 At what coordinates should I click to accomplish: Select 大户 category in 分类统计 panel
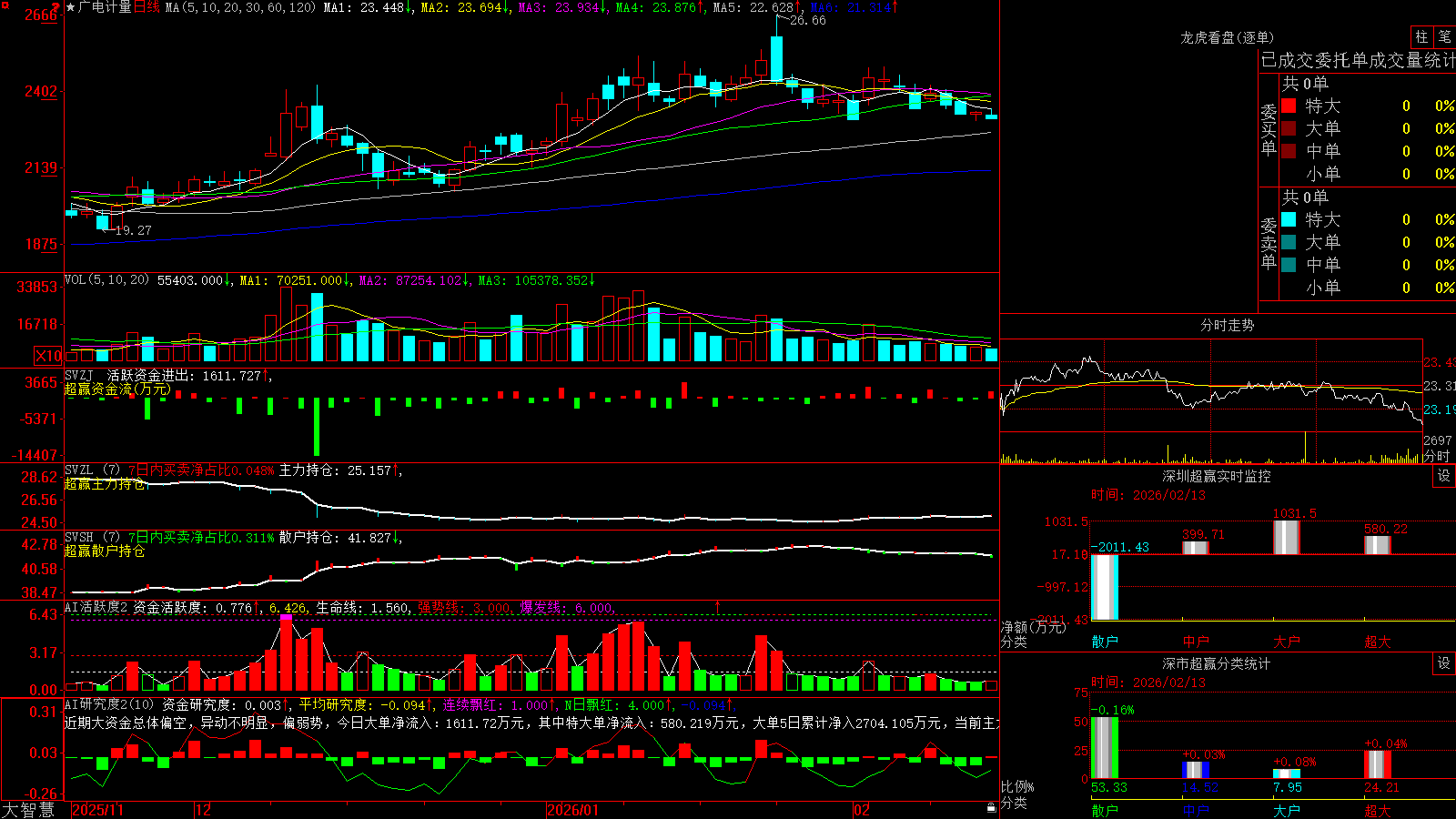click(1287, 810)
